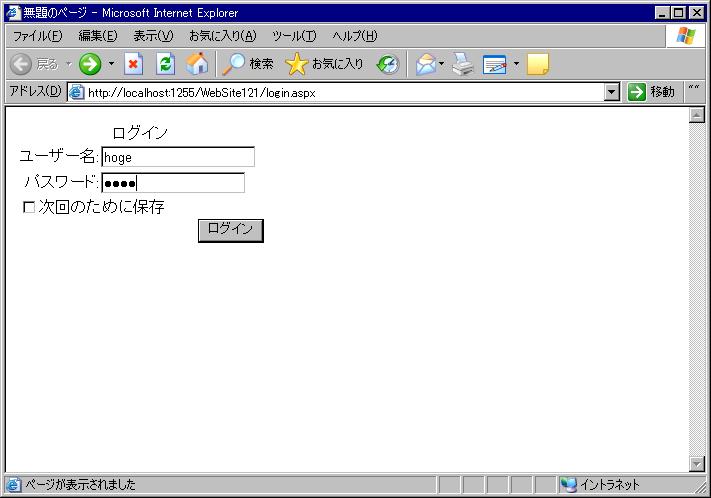This screenshot has width=711, height=498.
Task: Click the green Go arrow (移動)
Action: [637, 92]
